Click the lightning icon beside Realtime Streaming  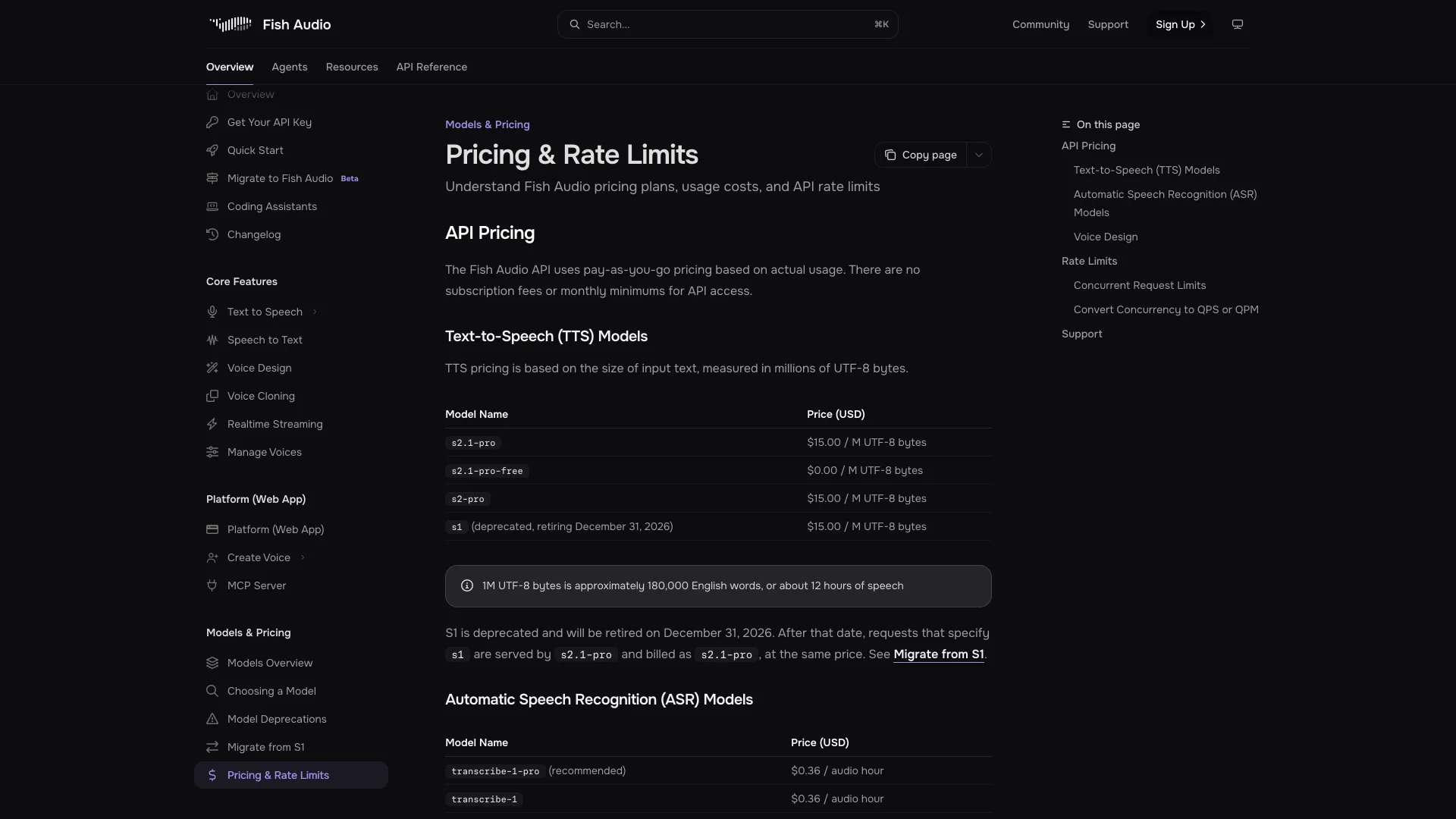pyautogui.click(x=212, y=424)
